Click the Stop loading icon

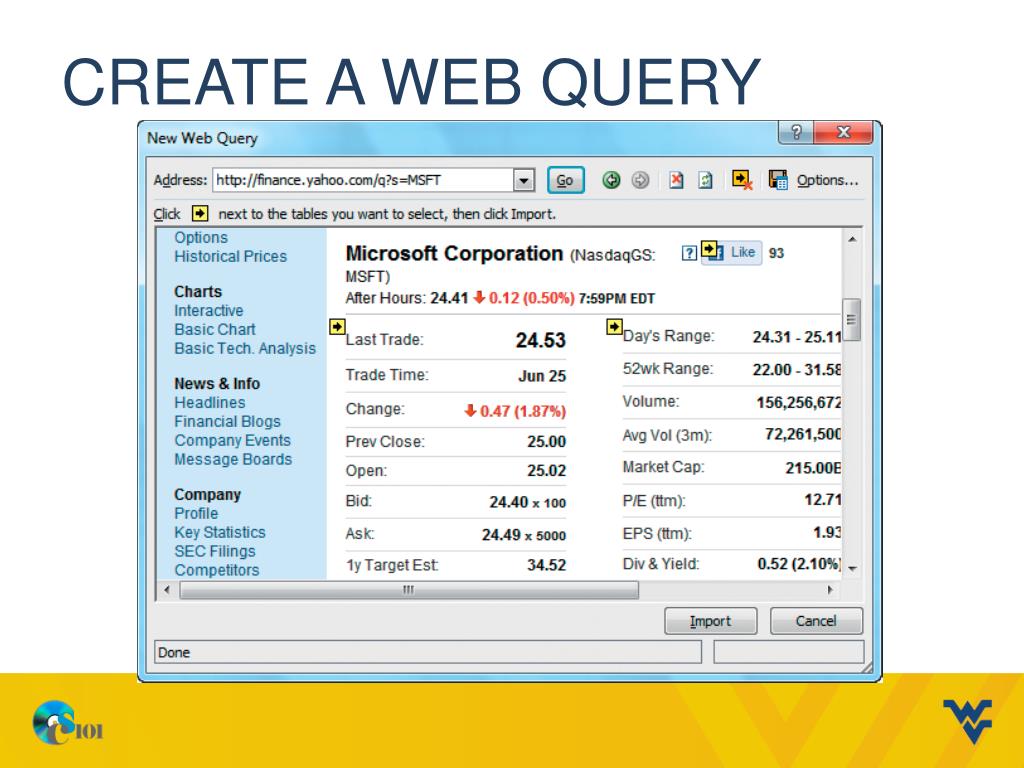[677, 180]
